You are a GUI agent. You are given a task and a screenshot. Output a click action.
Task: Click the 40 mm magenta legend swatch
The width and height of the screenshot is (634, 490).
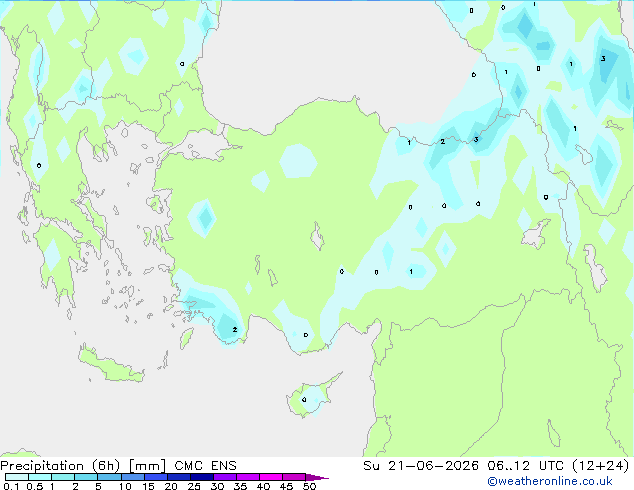pos(271,477)
